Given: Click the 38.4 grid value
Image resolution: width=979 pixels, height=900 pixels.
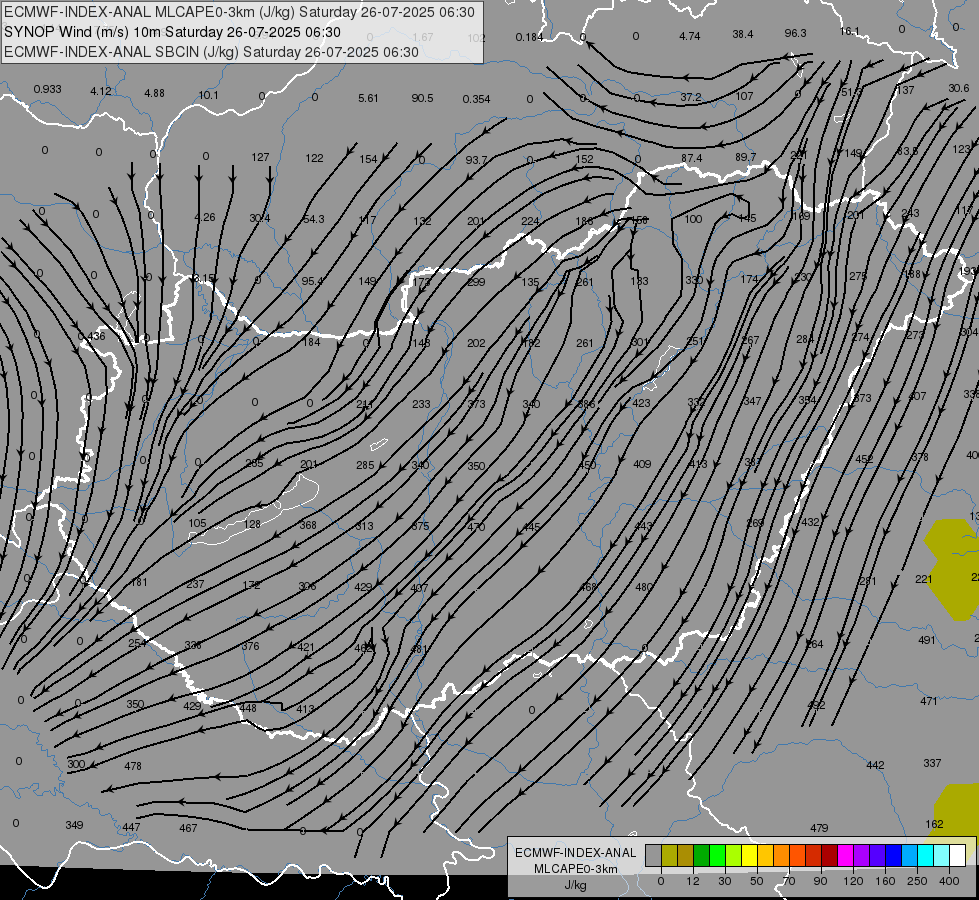Looking at the screenshot, I should click(x=742, y=34).
